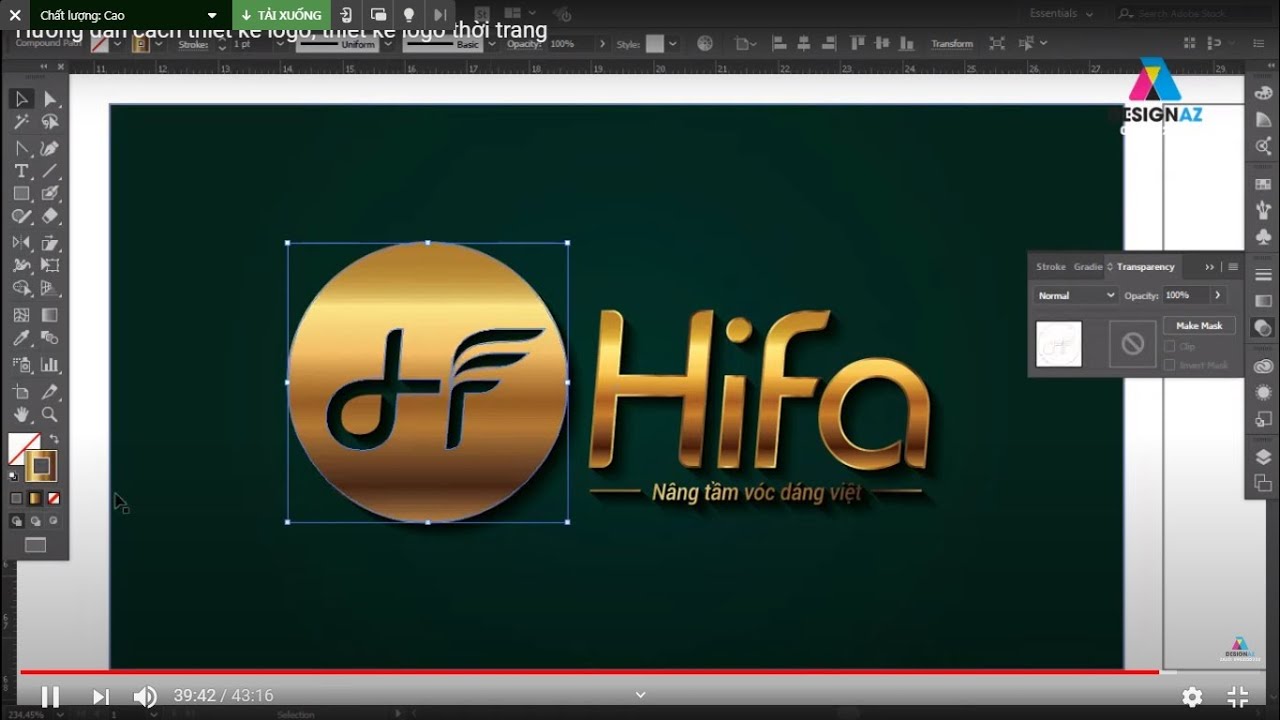This screenshot has width=1280, height=720.
Task: Select the Hand tool
Action: tap(21, 415)
